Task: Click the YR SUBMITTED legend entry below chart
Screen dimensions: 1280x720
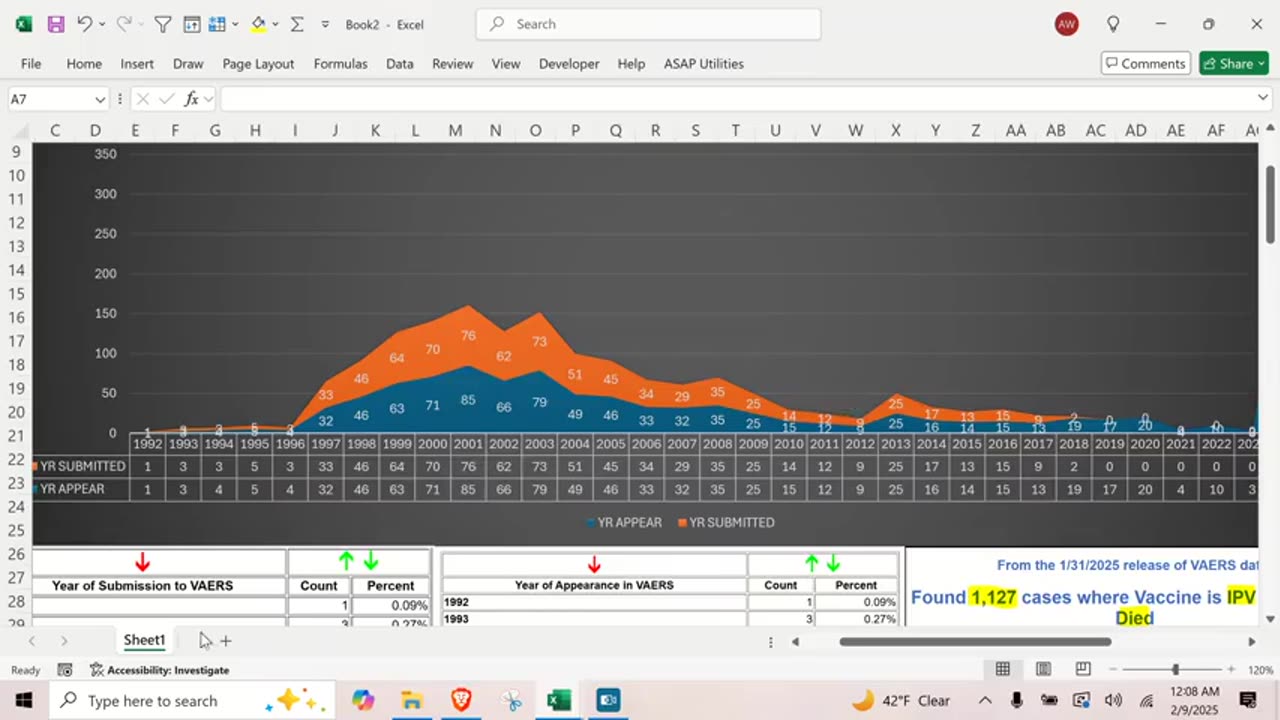Action: point(726,522)
